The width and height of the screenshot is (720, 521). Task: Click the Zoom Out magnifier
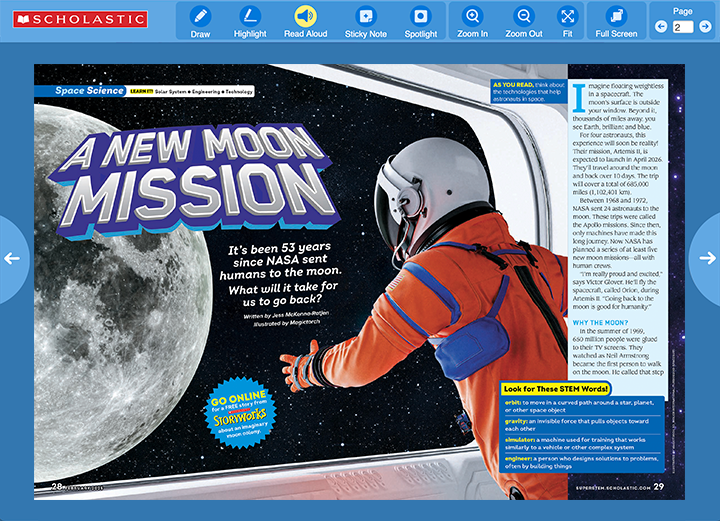click(x=523, y=22)
